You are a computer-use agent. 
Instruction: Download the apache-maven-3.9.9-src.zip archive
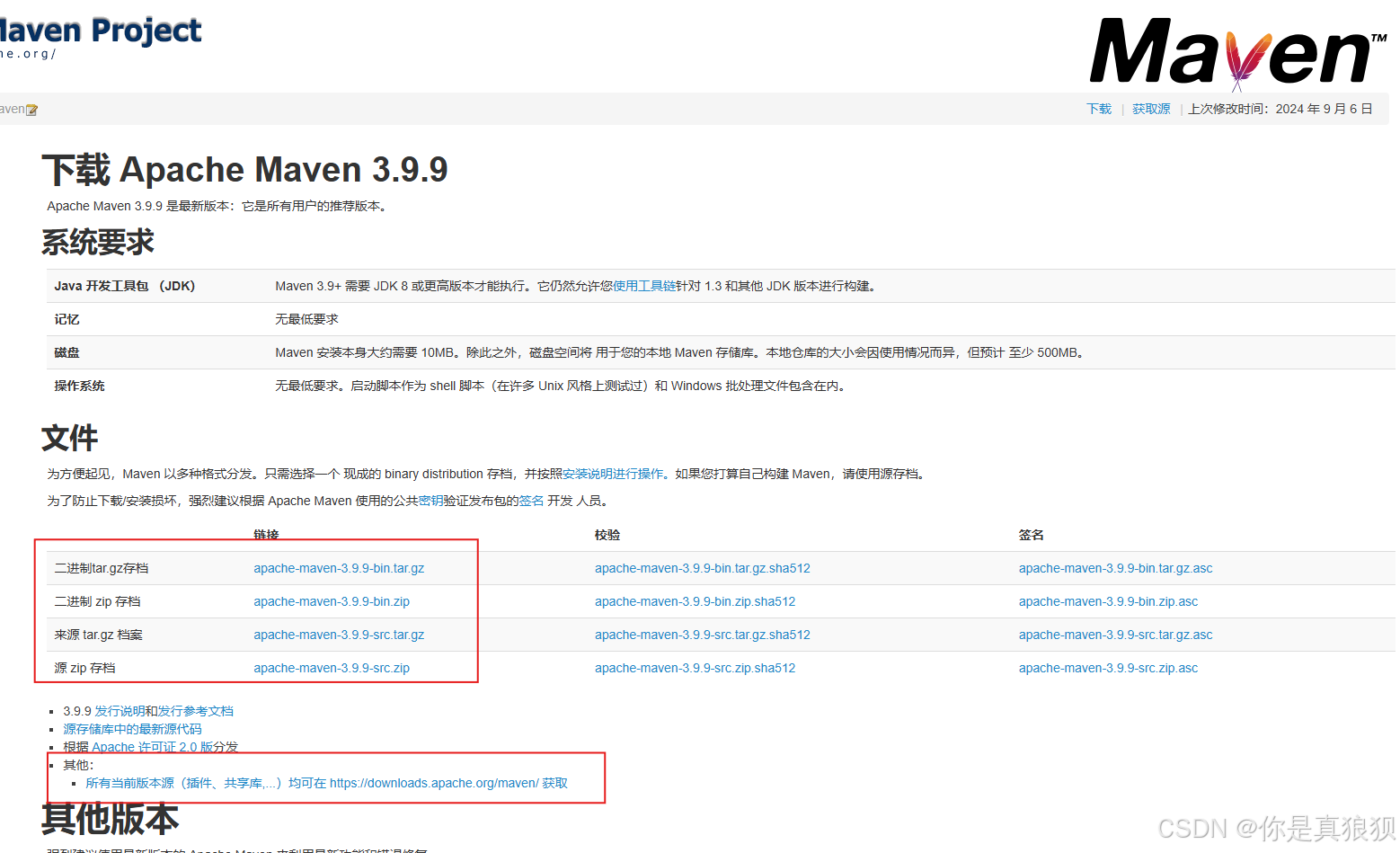331,668
